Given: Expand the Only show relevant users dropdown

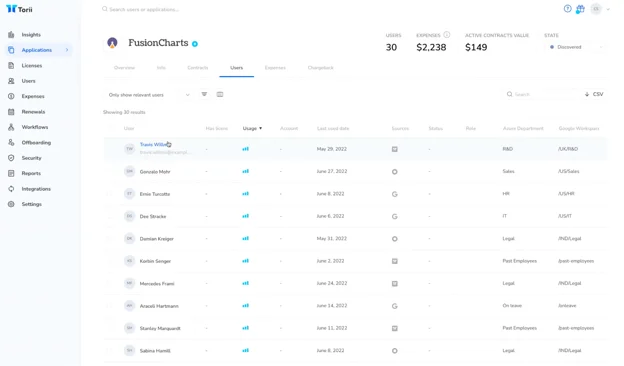Looking at the screenshot, I should [x=149, y=95].
